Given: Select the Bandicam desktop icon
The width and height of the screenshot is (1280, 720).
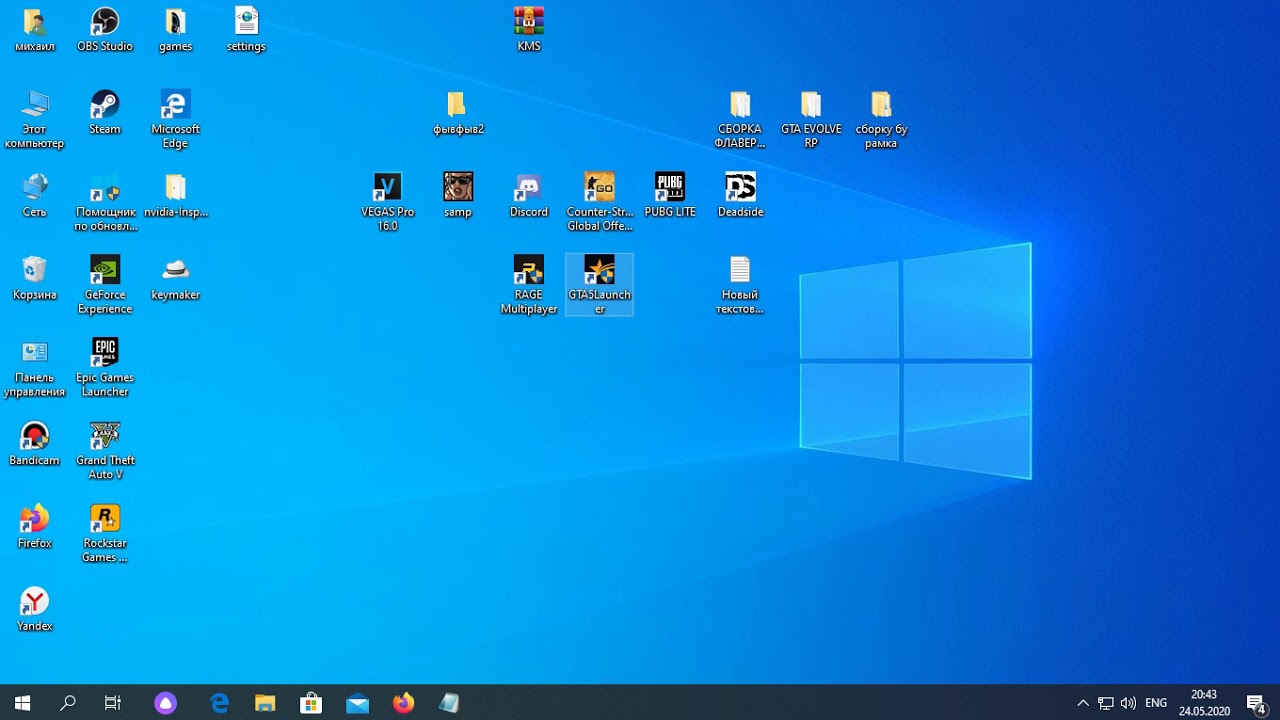Looking at the screenshot, I should click(x=34, y=445).
